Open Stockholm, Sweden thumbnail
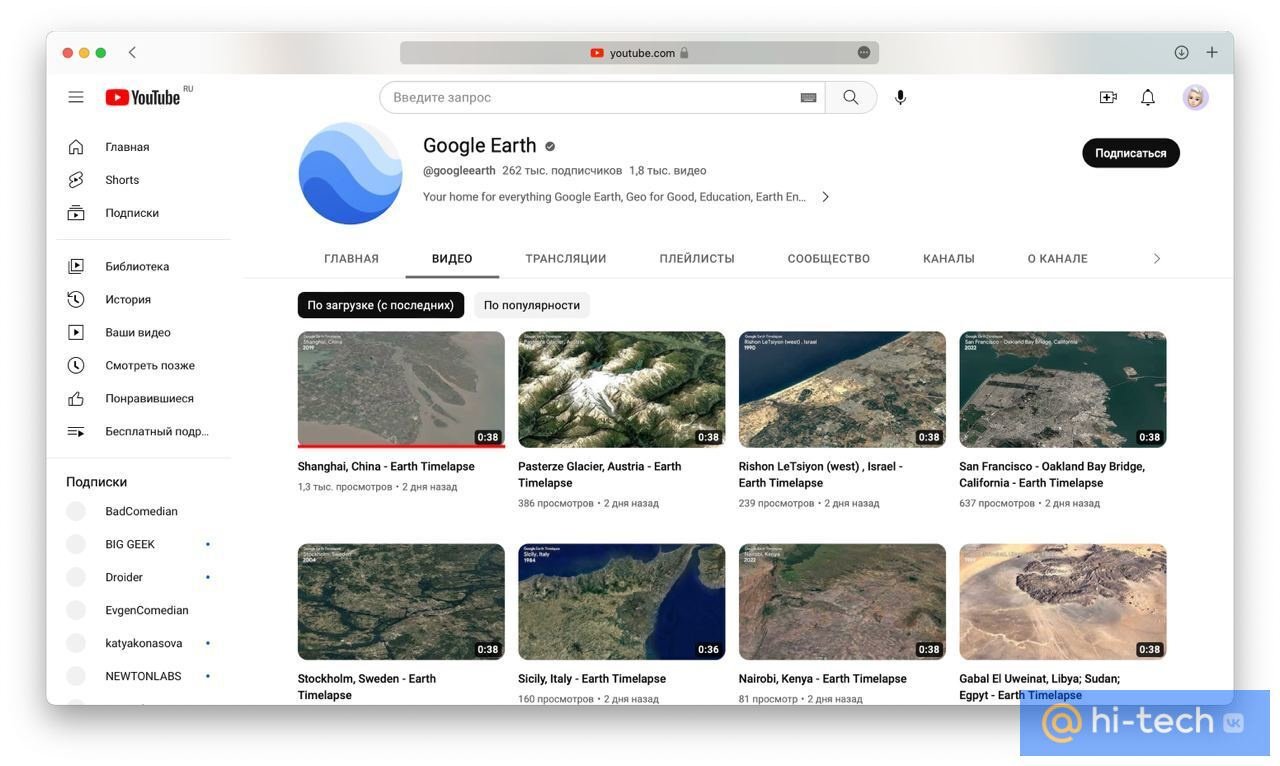The width and height of the screenshot is (1280, 766). point(401,601)
